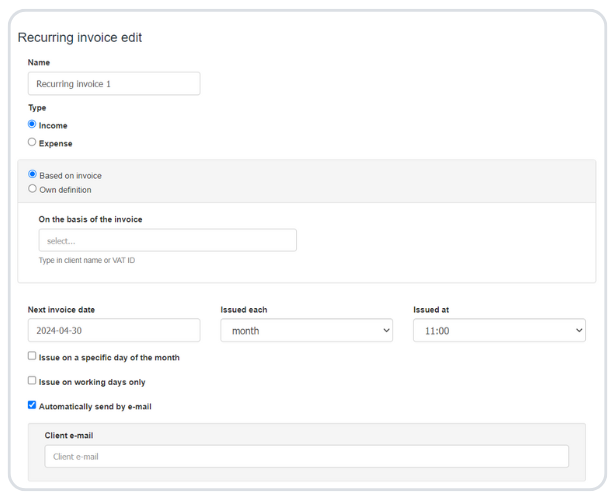Choose the Own definition option
The height and width of the screenshot is (500, 615).
pos(32,189)
